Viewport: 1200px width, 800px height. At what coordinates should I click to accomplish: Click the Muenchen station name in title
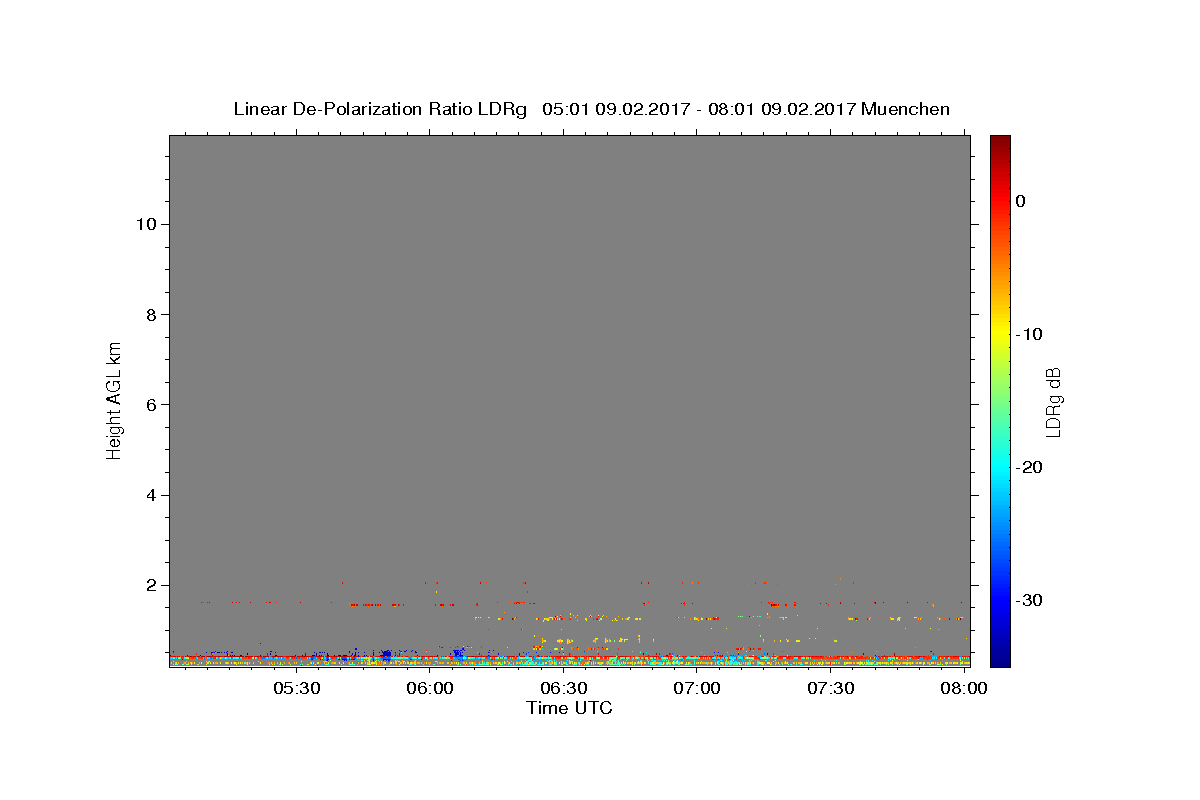pyautogui.click(x=906, y=109)
